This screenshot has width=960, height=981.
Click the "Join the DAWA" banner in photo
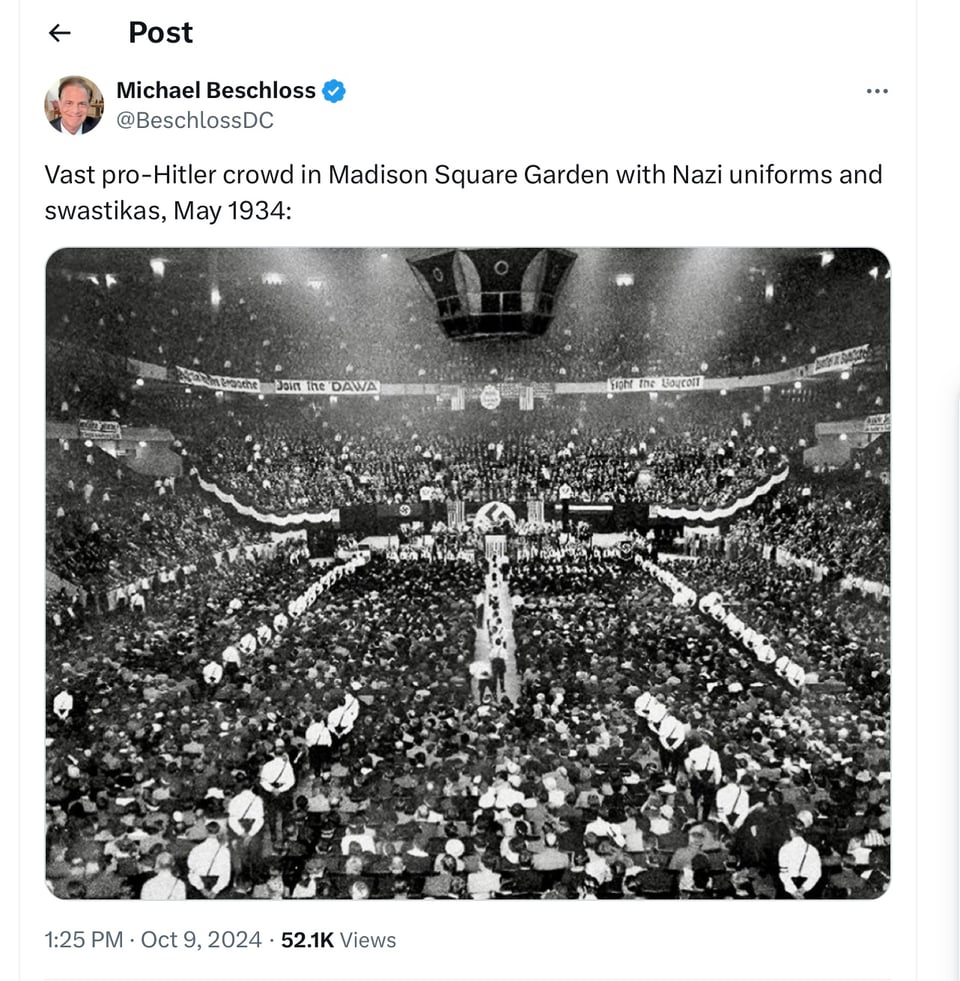[327, 387]
